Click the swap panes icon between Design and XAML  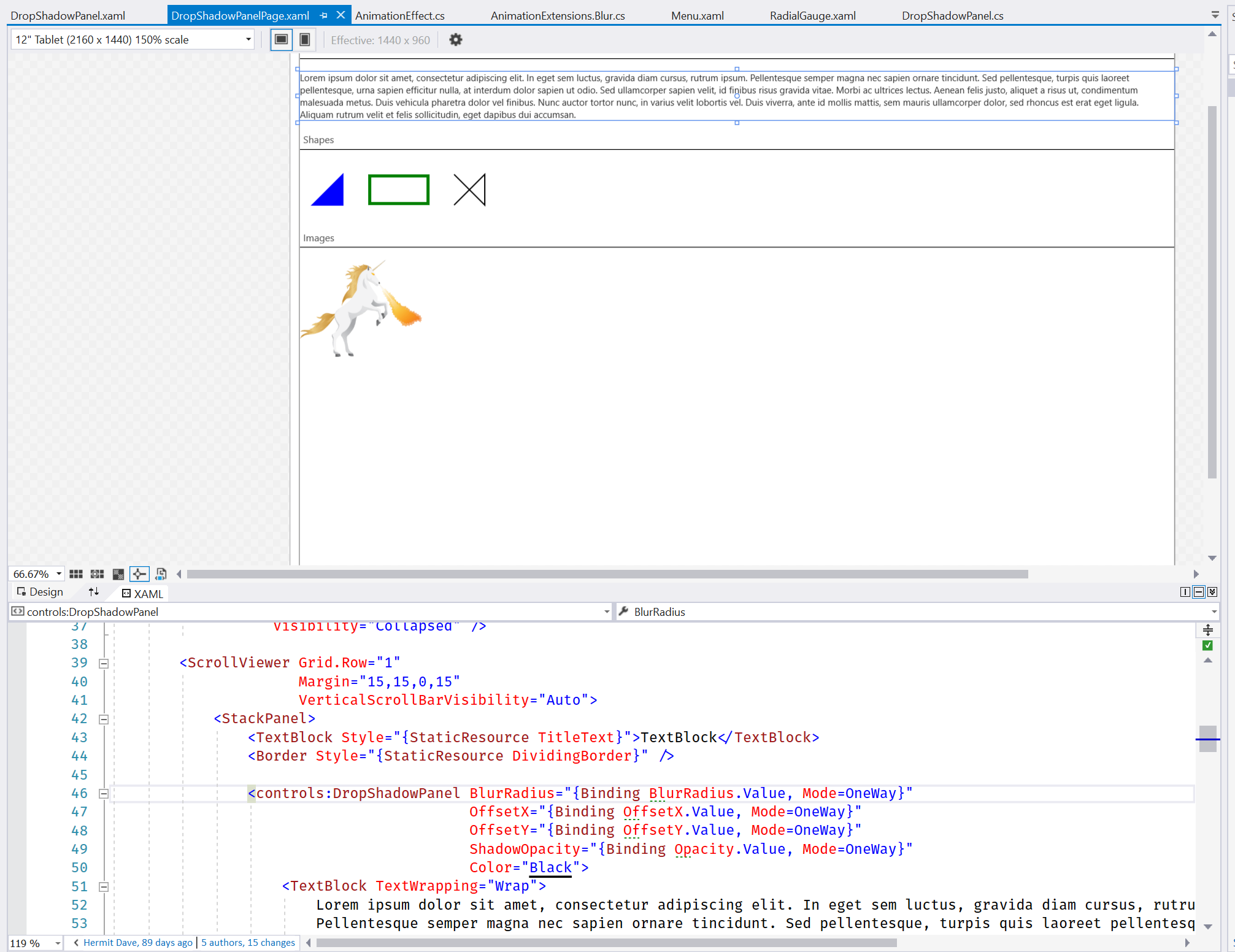pos(94,592)
